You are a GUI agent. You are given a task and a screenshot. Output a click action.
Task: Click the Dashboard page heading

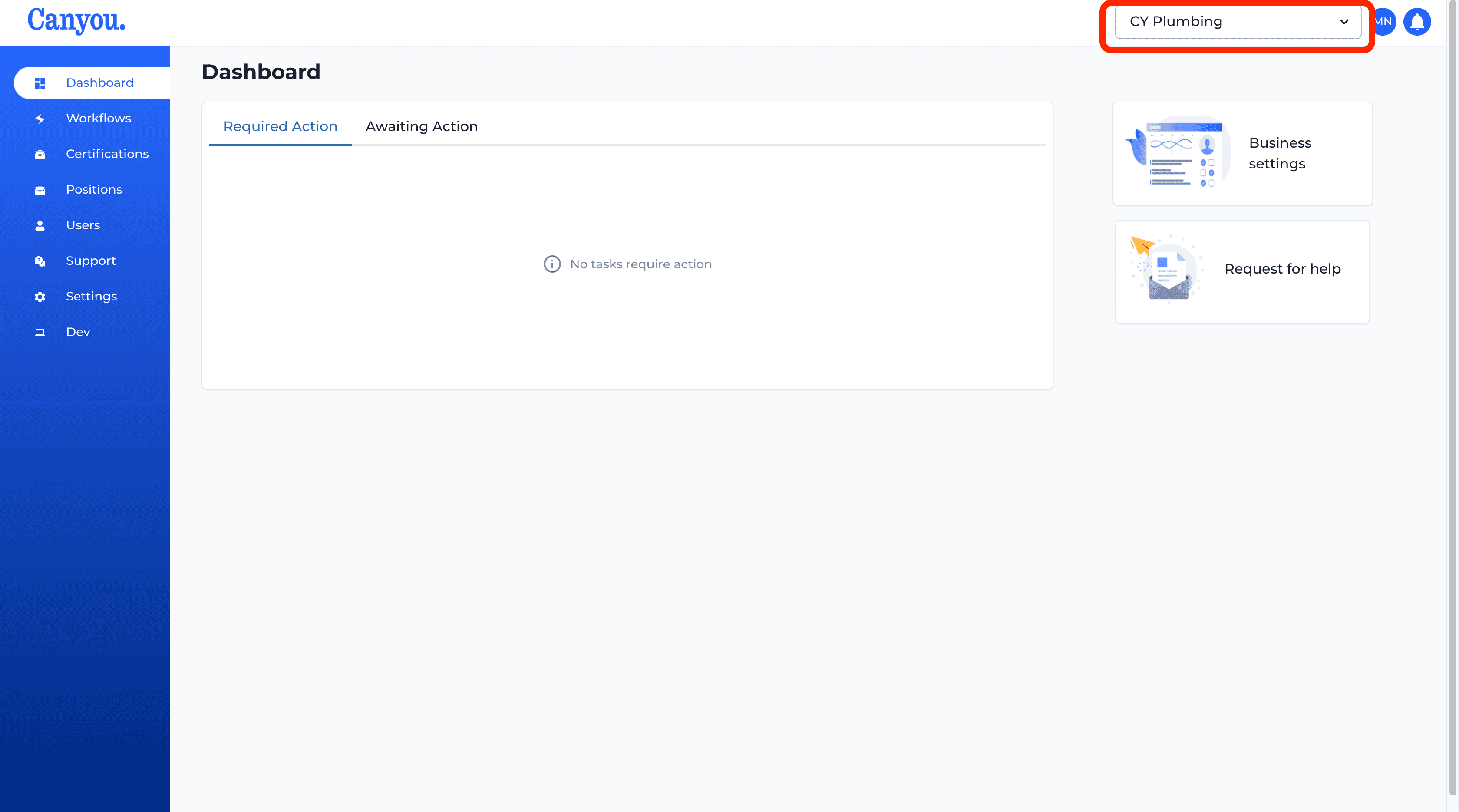261,72
